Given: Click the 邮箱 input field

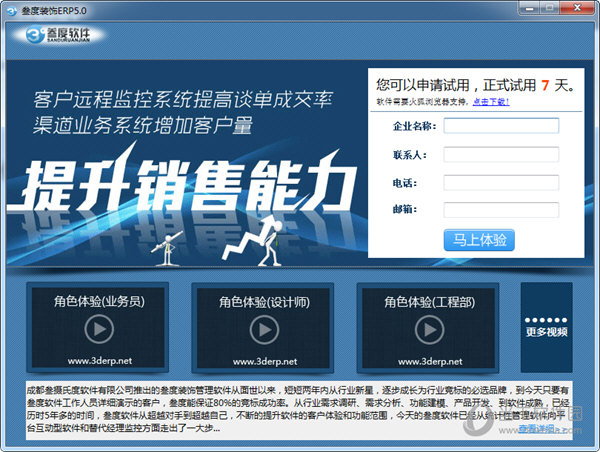Looking at the screenshot, I should click(x=501, y=210).
